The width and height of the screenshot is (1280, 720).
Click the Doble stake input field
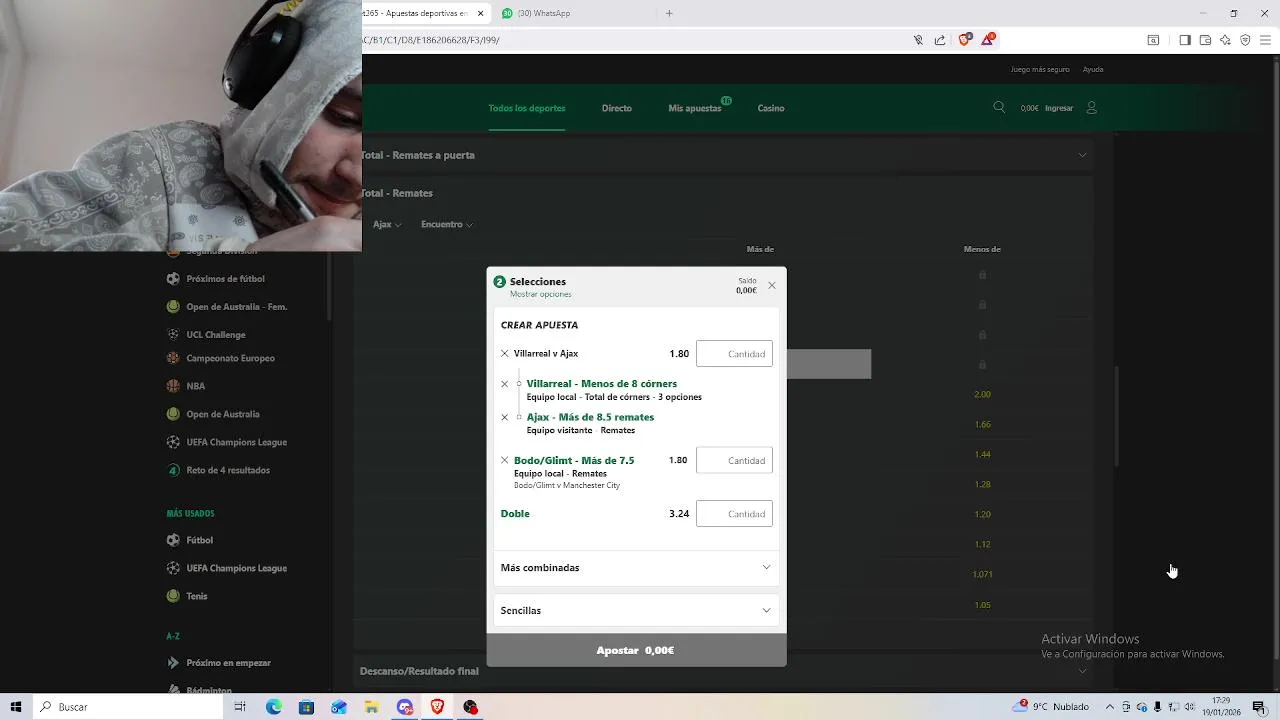[x=734, y=514]
